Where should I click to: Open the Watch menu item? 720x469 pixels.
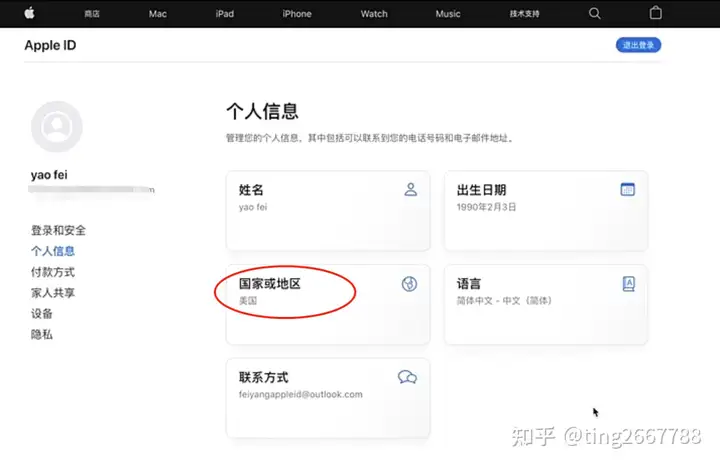[374, 14]
